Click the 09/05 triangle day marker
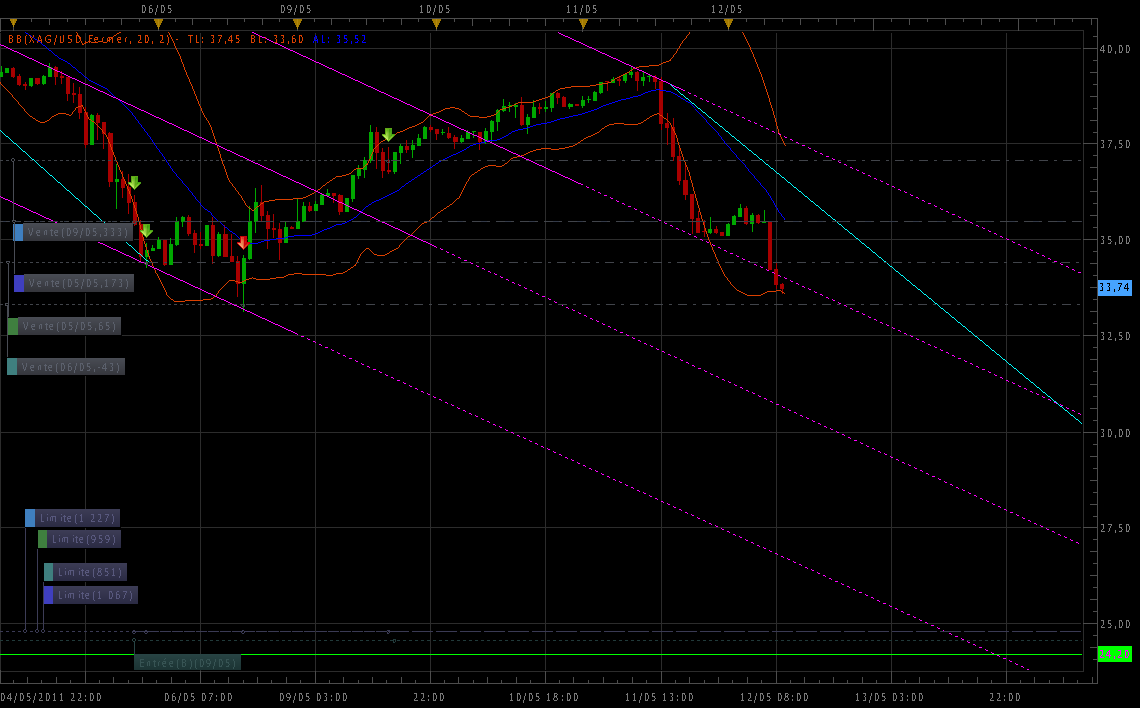The width and height of the screenshot is (1140, 708). [x=297, y=23]
